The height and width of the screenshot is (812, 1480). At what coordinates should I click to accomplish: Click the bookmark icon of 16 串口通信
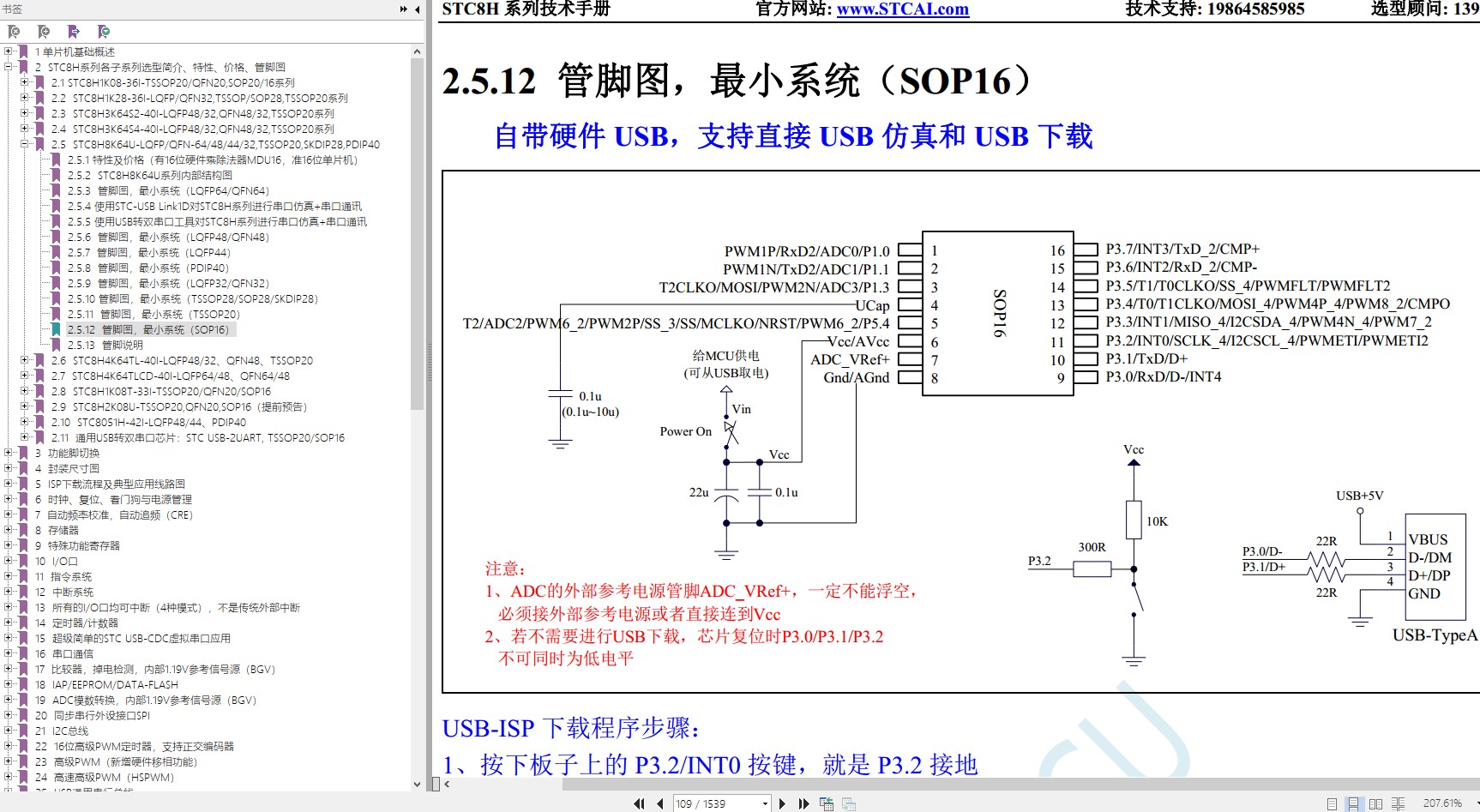[x=23, y=653]
